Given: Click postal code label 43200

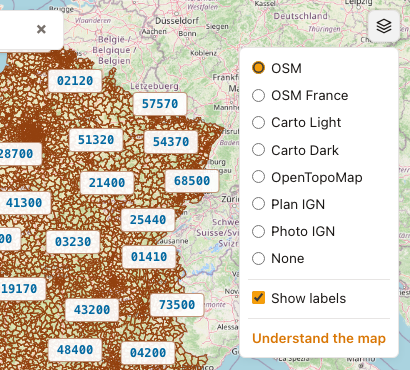Looking at the screenshot, I should (x=92, y=310).
